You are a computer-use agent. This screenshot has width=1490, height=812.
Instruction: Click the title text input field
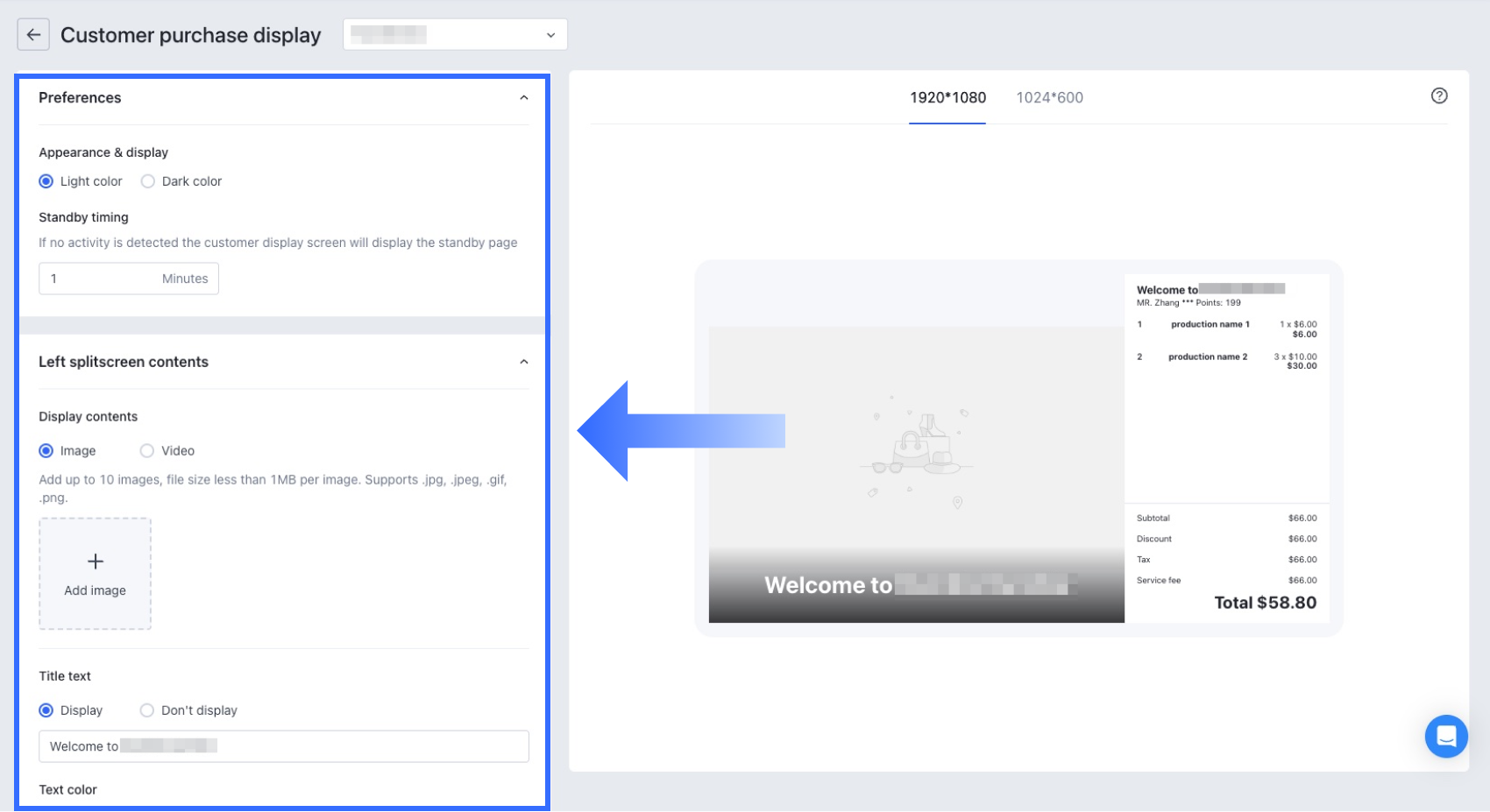[284, 746]
